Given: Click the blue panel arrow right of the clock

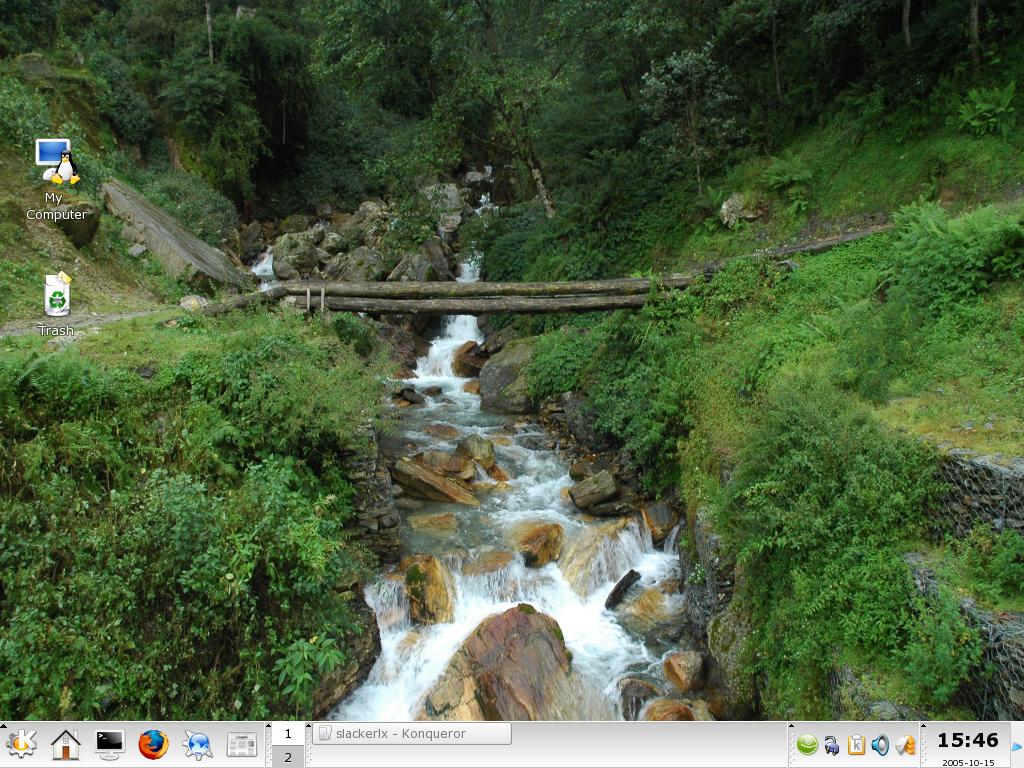Looking at the screenshot, I should pyautogui.click(x=1017, y=746).
